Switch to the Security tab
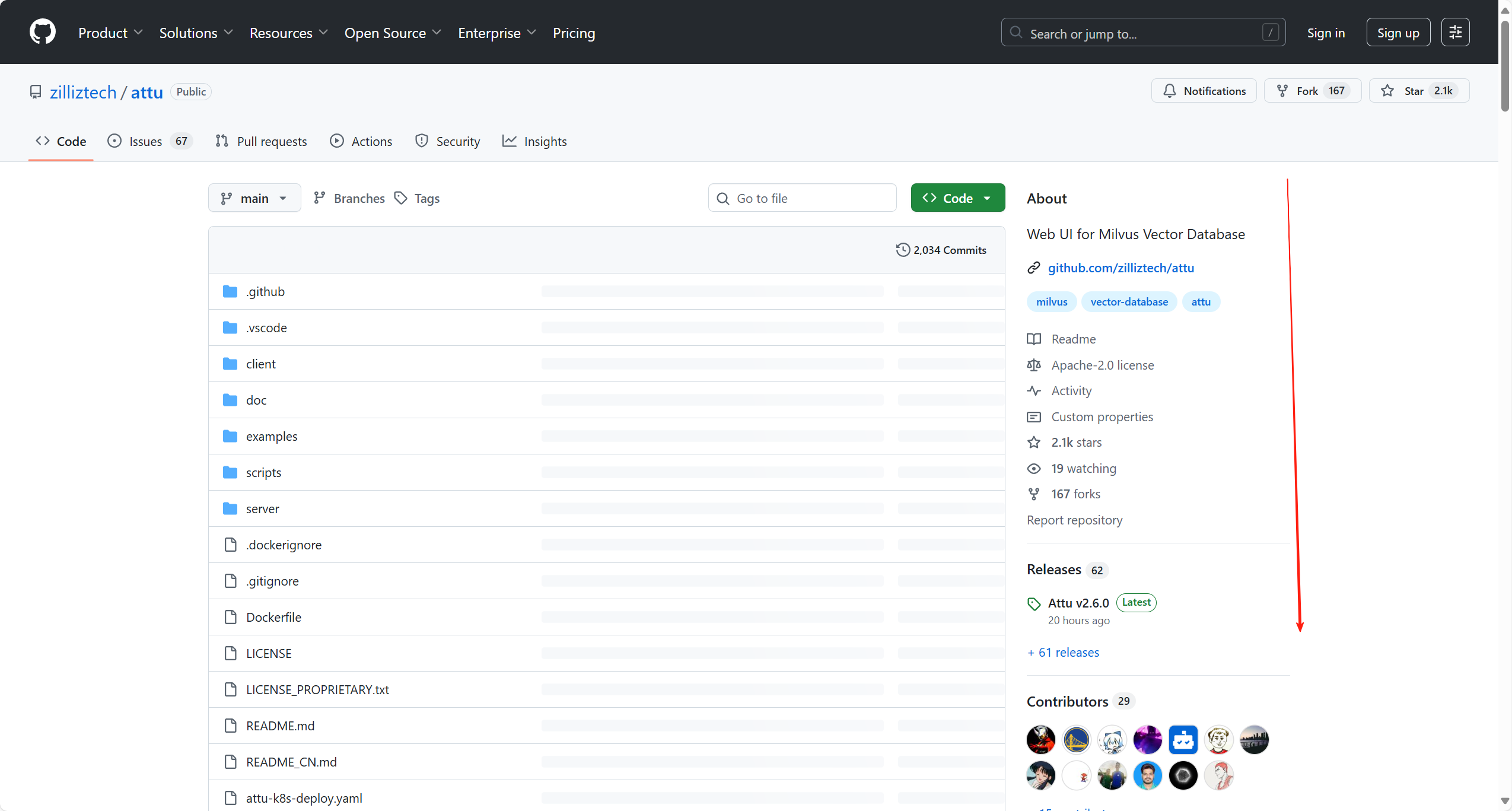This screenshot has width=1512, height=811. (447, 141)
